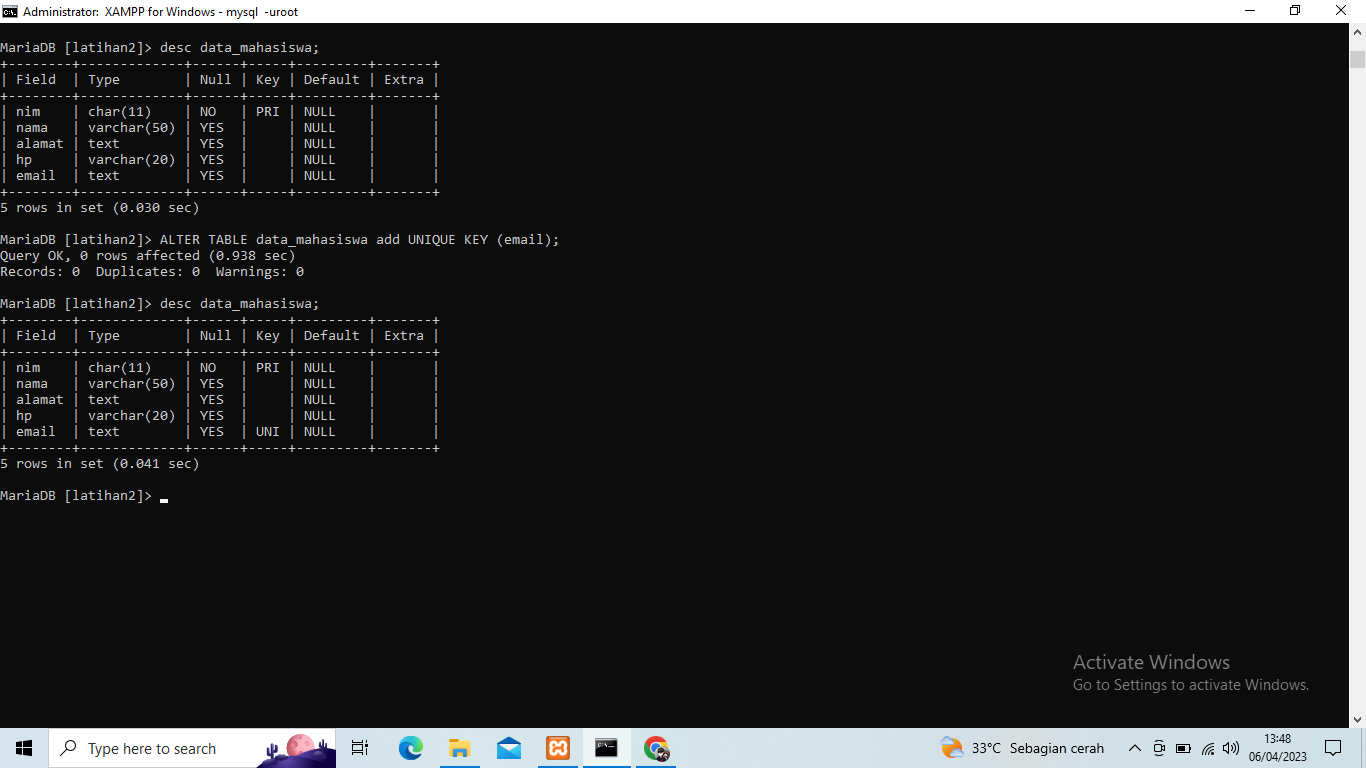This screenshot has height=768, width=1366.
Task: Click the cast/screen tray icon
Action: pos(1159,748)
